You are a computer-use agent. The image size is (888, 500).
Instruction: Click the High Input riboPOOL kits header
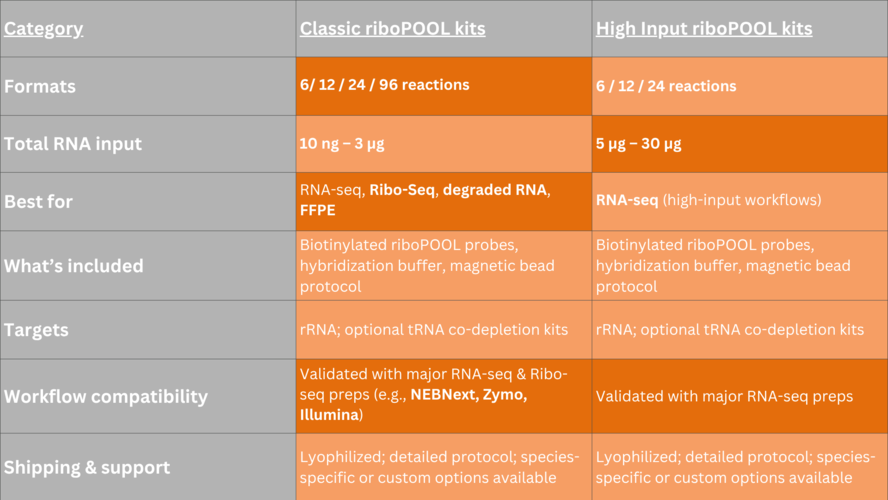[x=740, y=28]
